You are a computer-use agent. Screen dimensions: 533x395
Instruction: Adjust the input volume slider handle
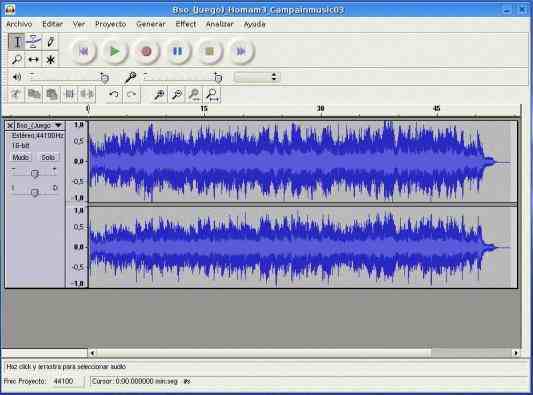[218, 78]
